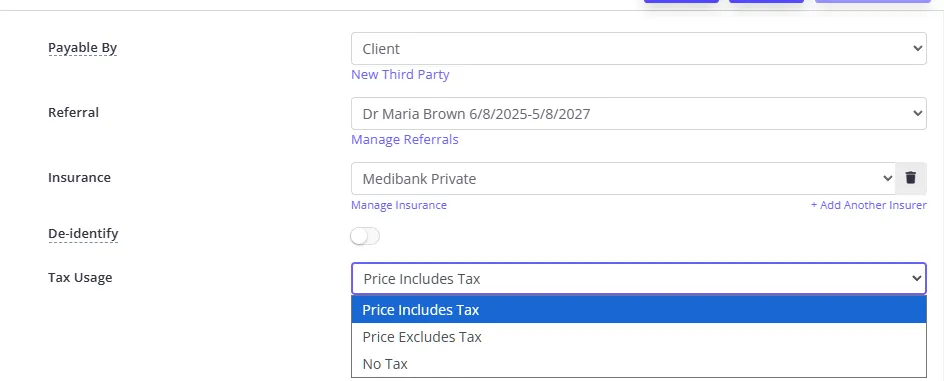Click the Insurance field label
Image resolution: width=944 pixels, height=381 pixels.
click(79, 178)
